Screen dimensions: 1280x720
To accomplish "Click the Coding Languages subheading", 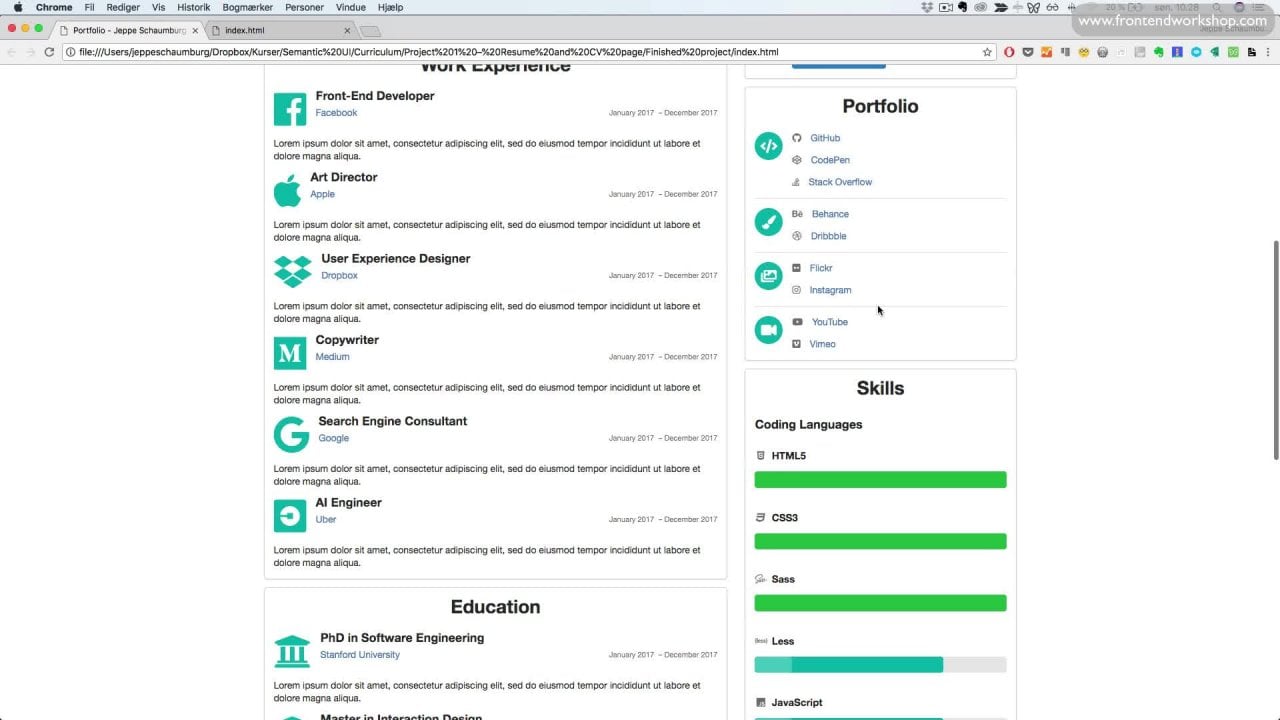I will (x=808, y=425).
